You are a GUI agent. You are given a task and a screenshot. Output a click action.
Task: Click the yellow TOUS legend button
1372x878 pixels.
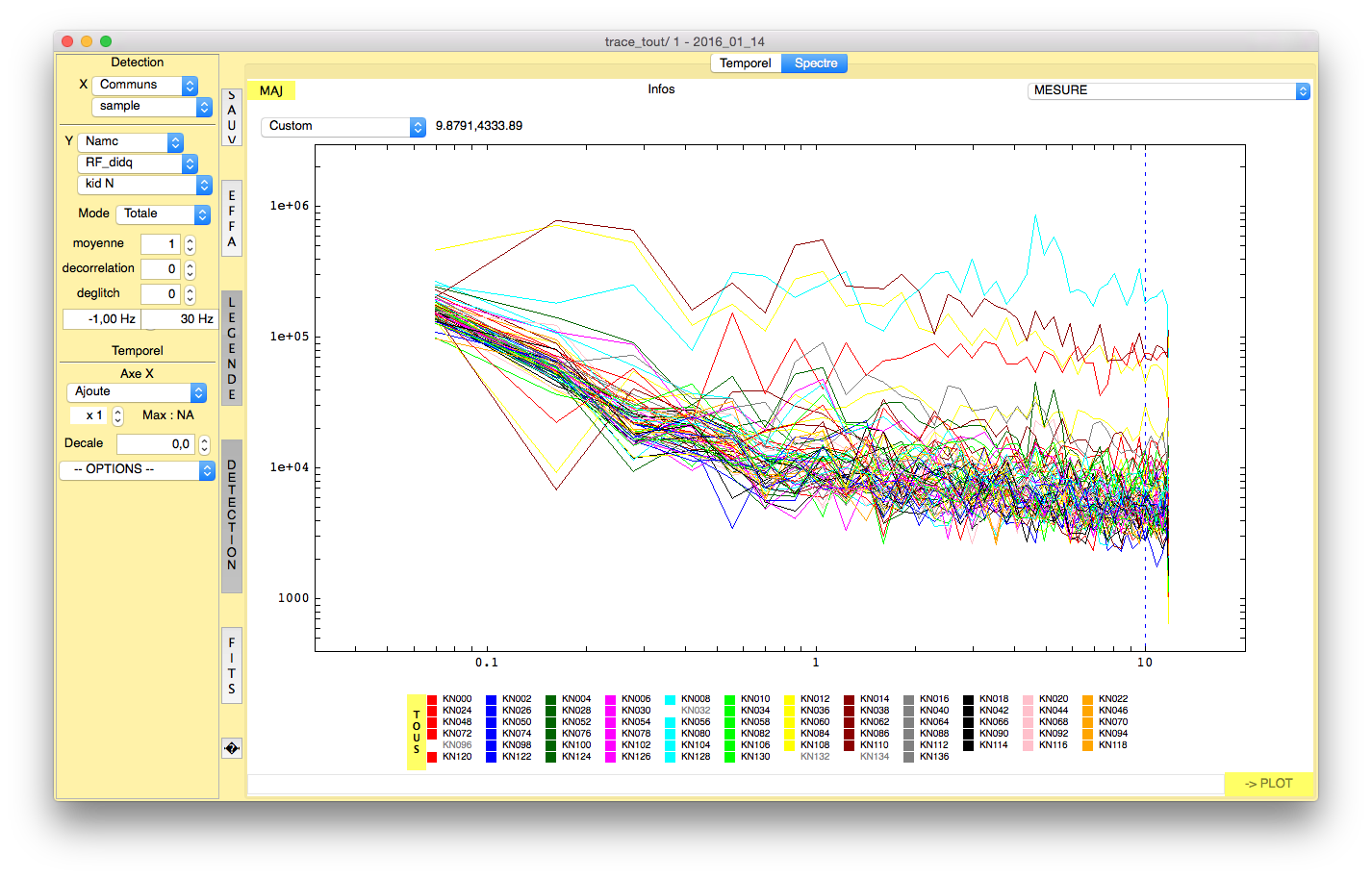[x=417, y=732]
